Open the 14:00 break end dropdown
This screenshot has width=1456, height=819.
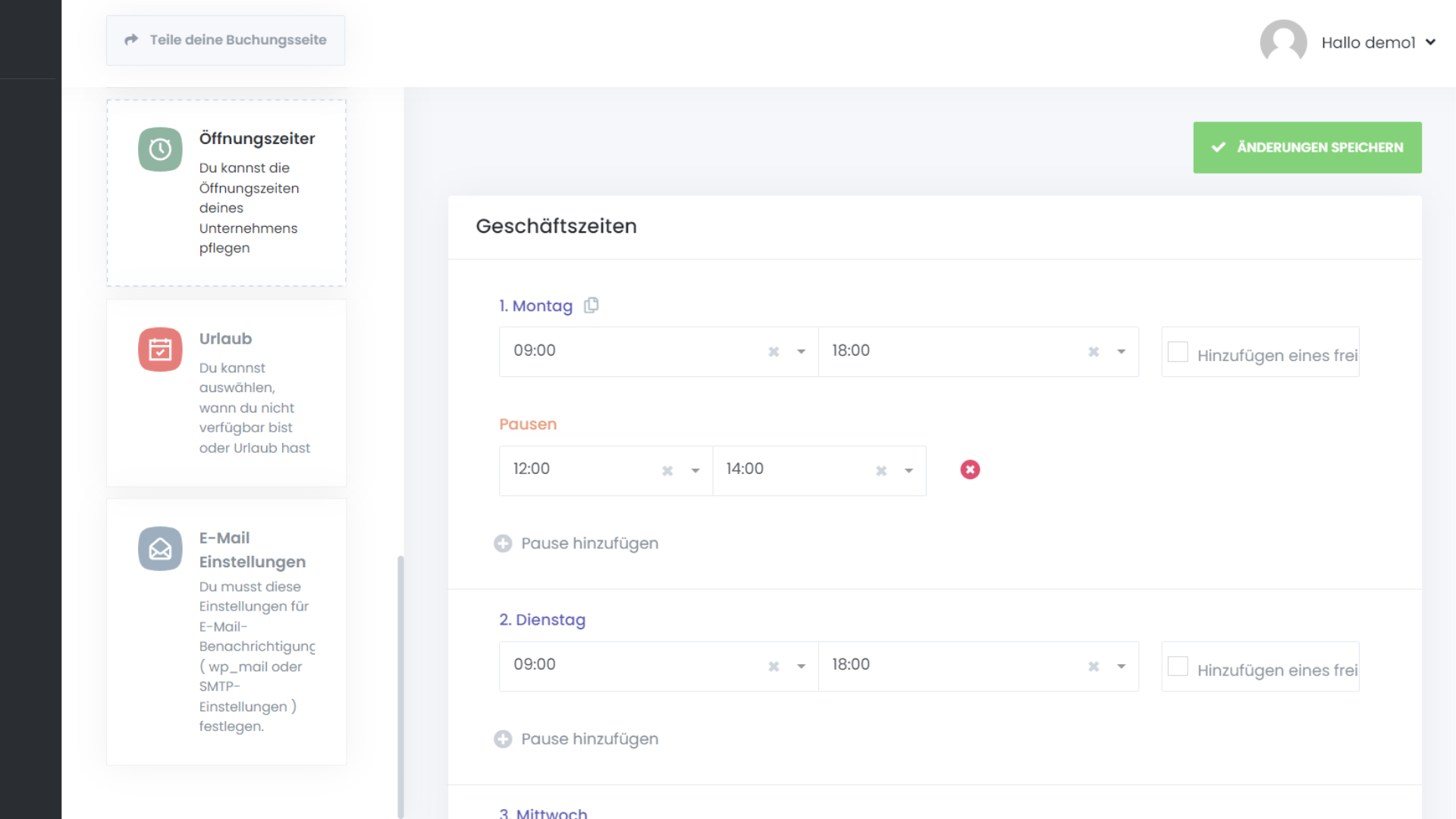tap(908, 471)
